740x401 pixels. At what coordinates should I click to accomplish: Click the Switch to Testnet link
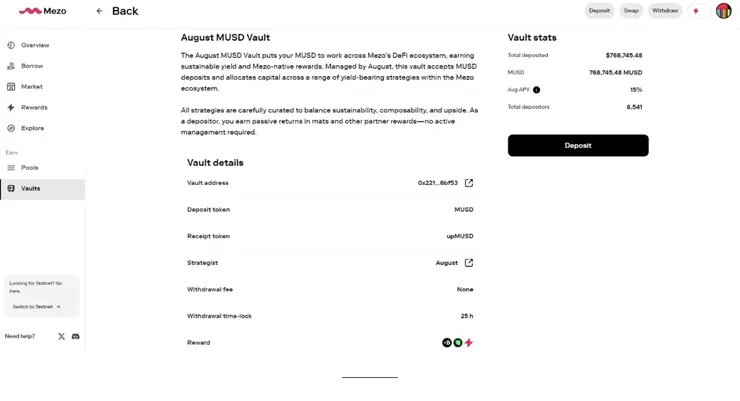point(37,307)
